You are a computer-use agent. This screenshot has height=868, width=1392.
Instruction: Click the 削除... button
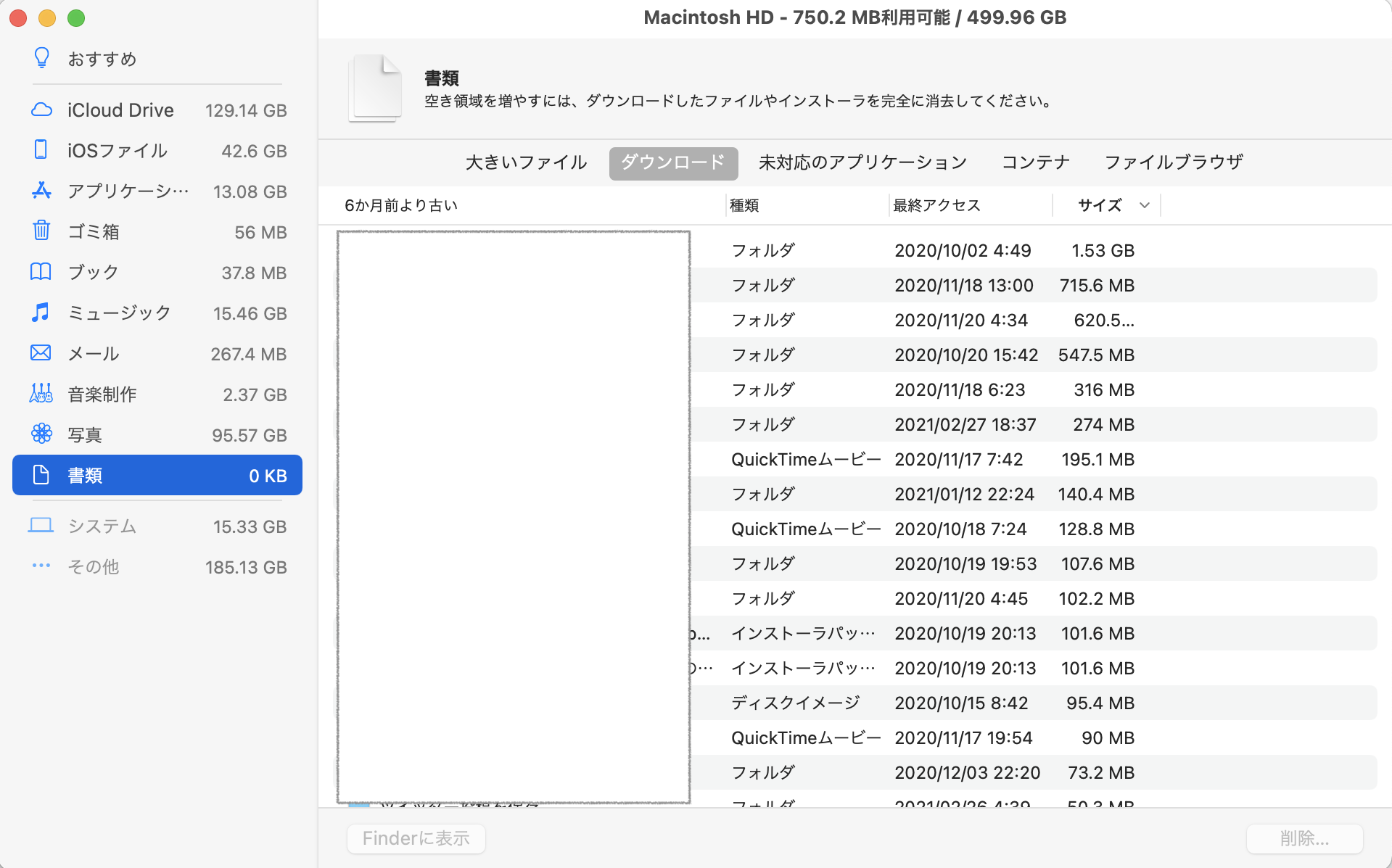pos(1304,838)
